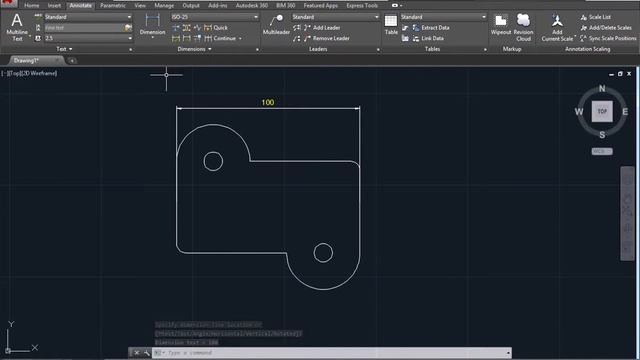Click the E direction on the compass

pyautogui.click(x=625, y=111)
